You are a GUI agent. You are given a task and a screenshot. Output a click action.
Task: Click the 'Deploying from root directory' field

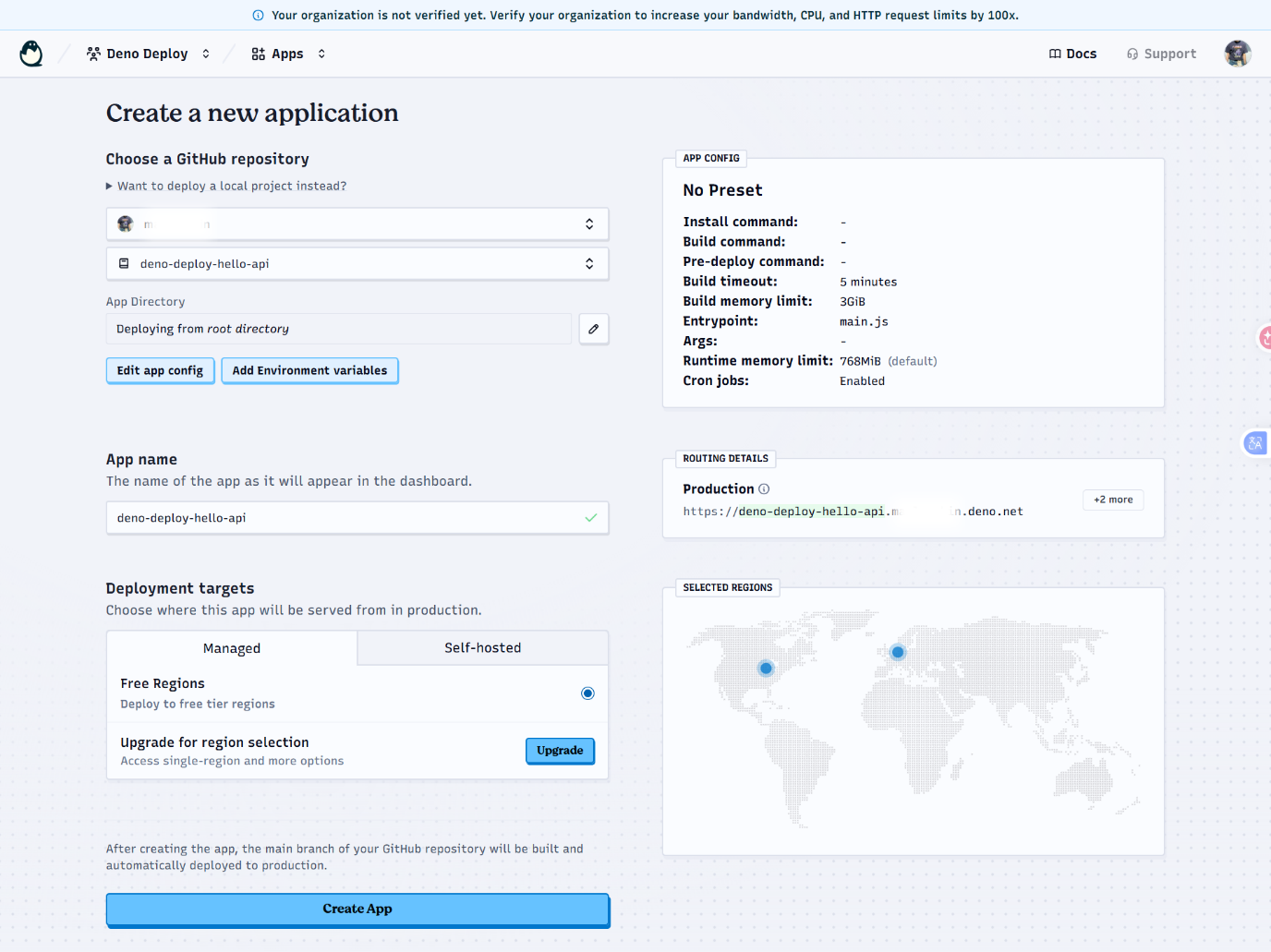click(339, 329)
